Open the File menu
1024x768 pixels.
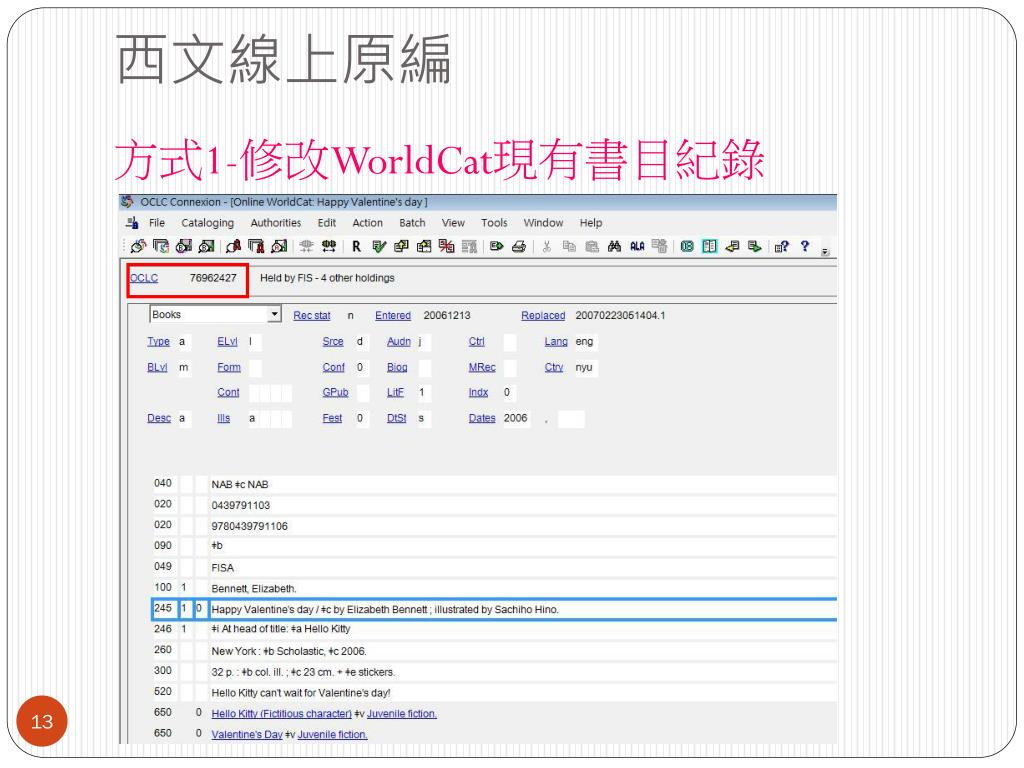157,223
